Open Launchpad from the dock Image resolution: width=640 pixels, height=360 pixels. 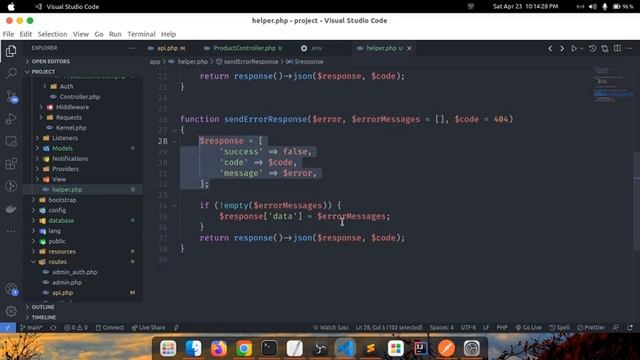point(168,348)
